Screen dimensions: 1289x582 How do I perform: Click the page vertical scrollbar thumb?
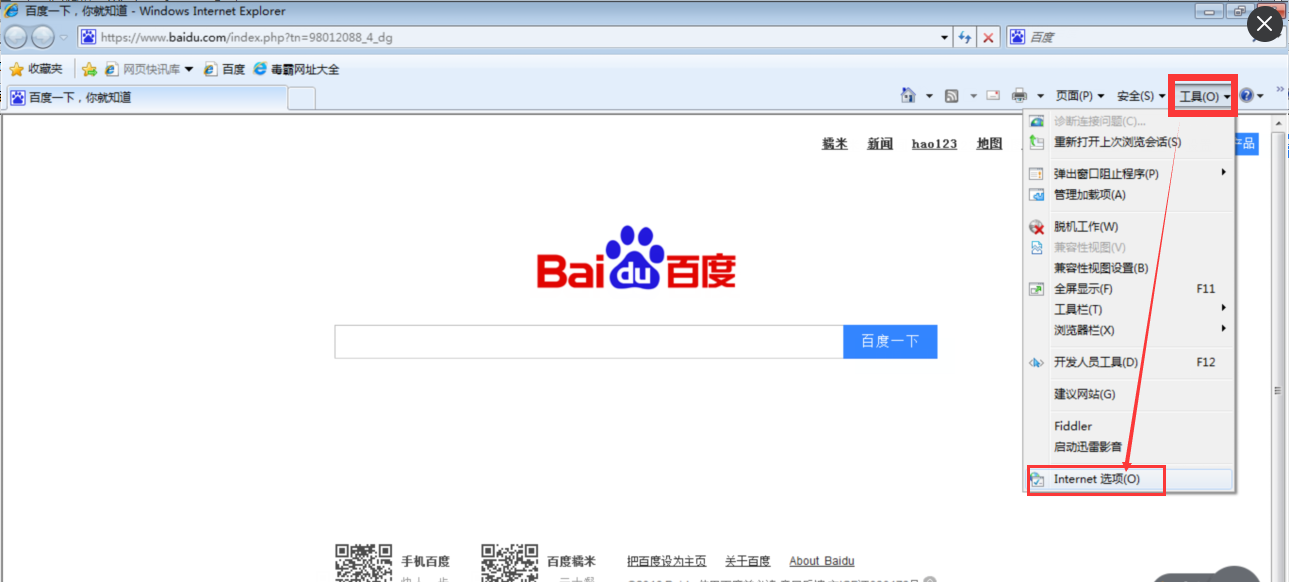1278,390
